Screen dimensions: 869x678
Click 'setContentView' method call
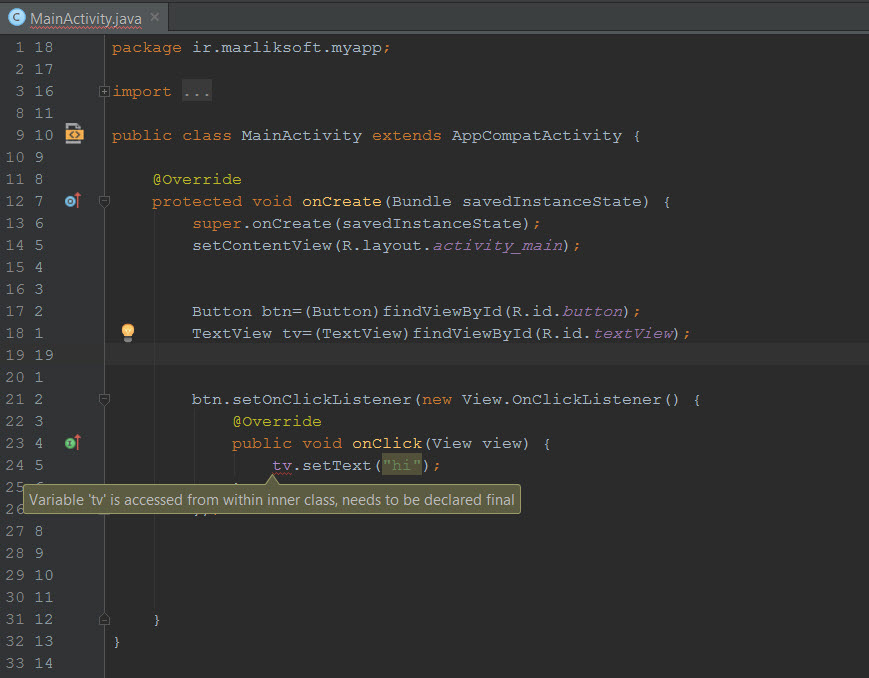[262, 246]
